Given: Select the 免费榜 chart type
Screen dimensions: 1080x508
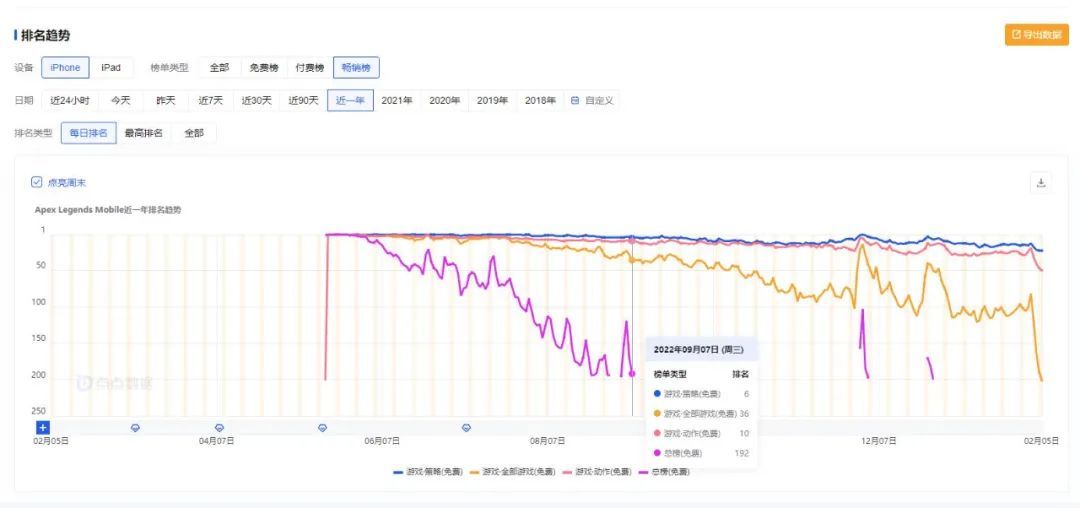Looking at the screenshot, I should tap(264, 68).
